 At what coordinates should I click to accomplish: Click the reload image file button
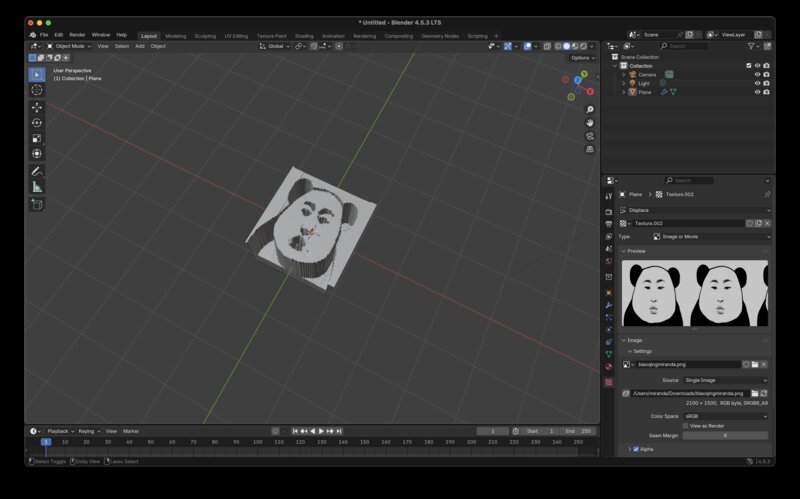click(x=765, y=393)
